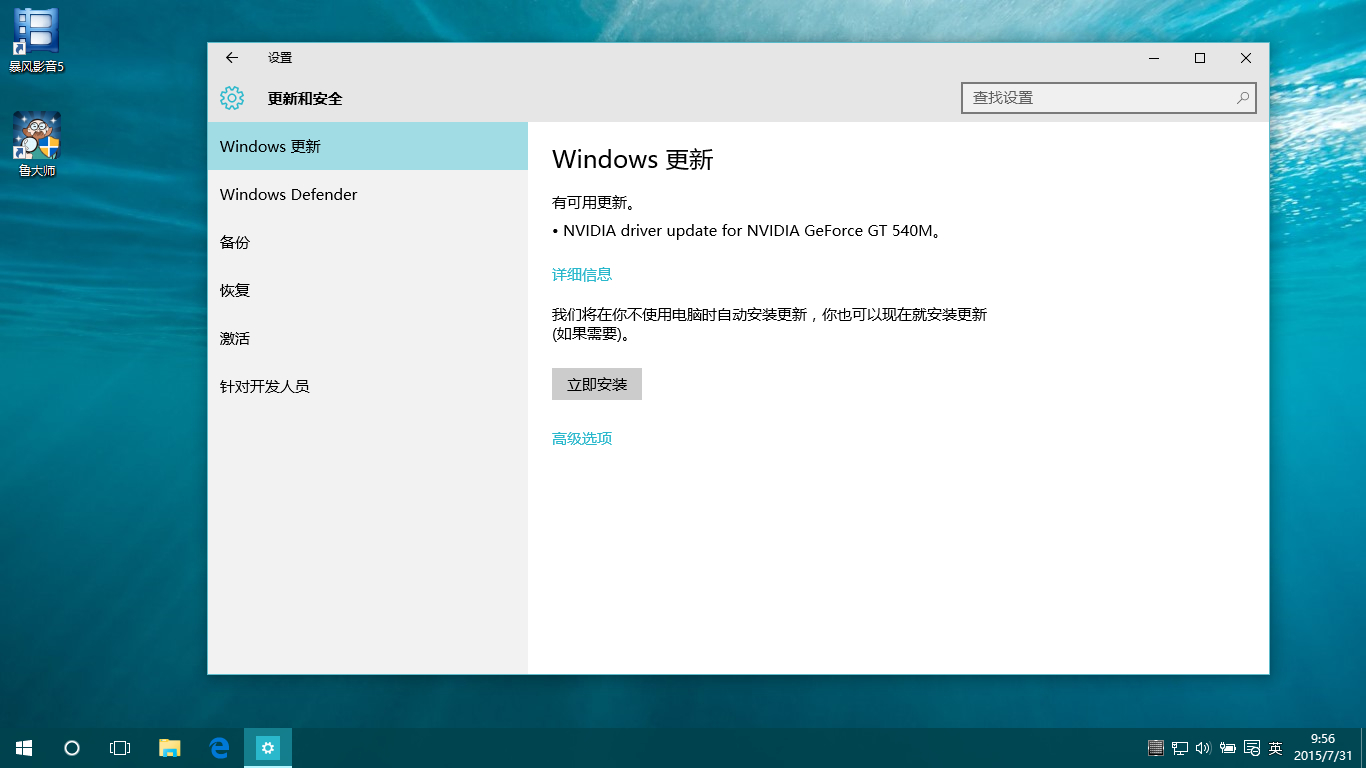Click the 立即安装 button
Screen dimensions: 1366x768
click(597, 384)
